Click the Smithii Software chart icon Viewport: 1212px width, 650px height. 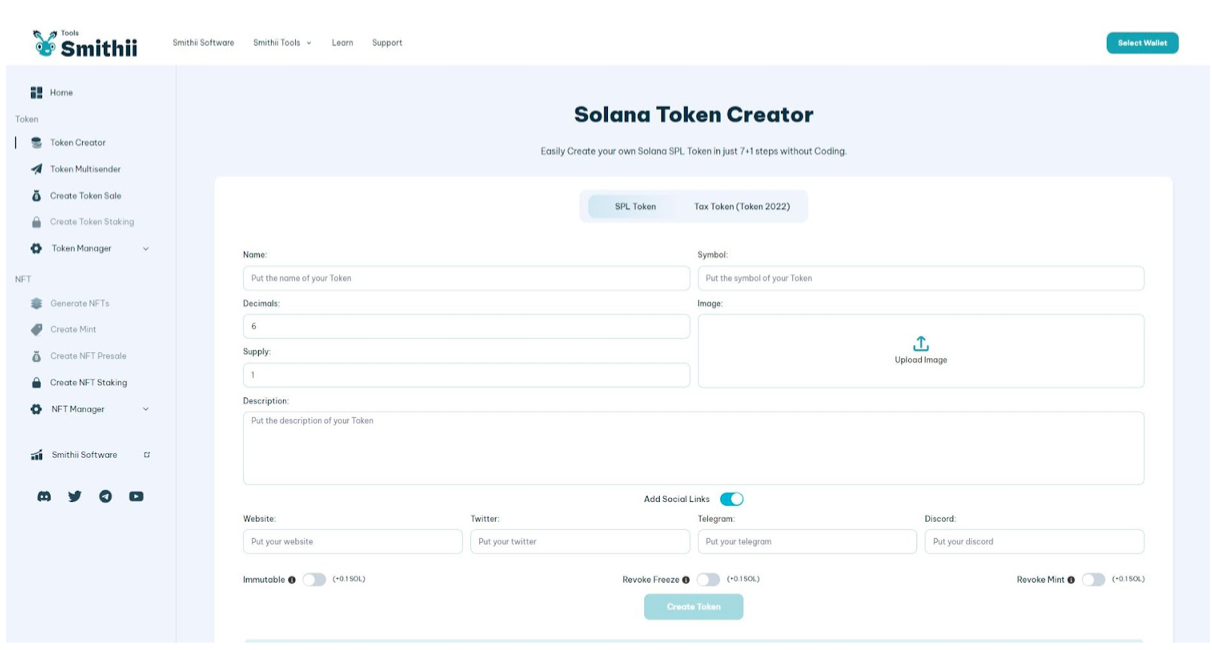point(36,455)
